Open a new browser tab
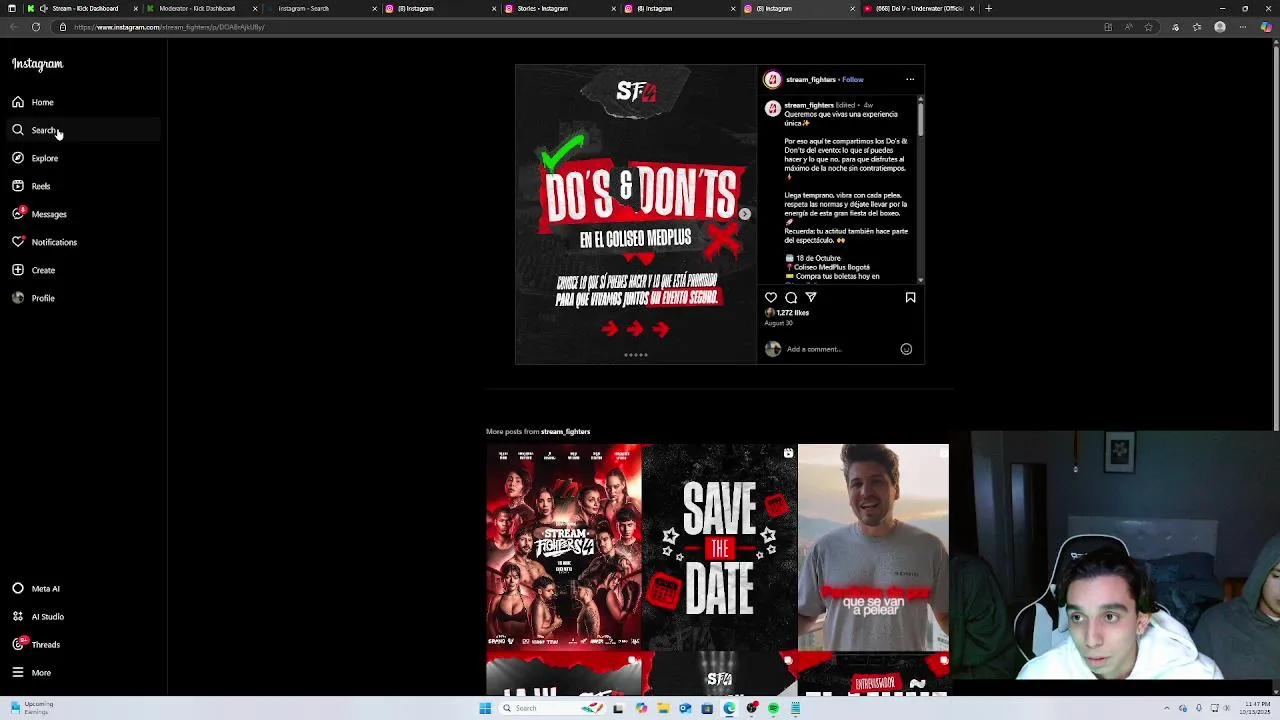The height and width of the screenshot is (720, 1280). pyautogui.click(x=988, y=8)
